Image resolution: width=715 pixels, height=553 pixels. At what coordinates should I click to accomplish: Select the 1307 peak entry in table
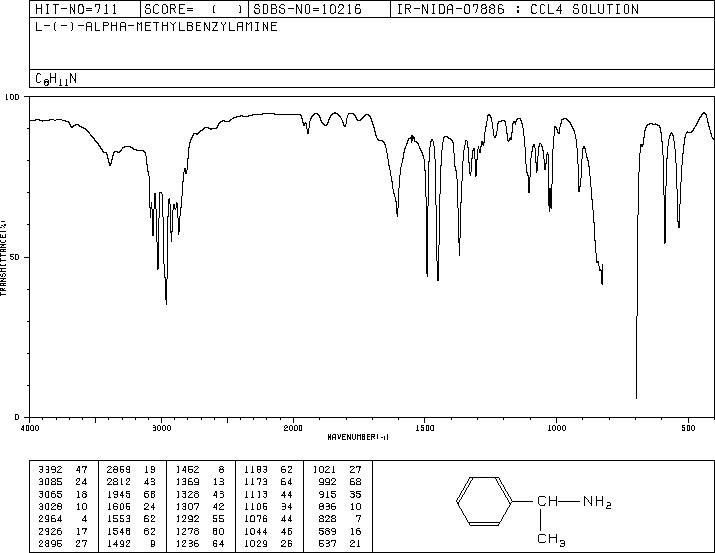[x=200, y=507]
